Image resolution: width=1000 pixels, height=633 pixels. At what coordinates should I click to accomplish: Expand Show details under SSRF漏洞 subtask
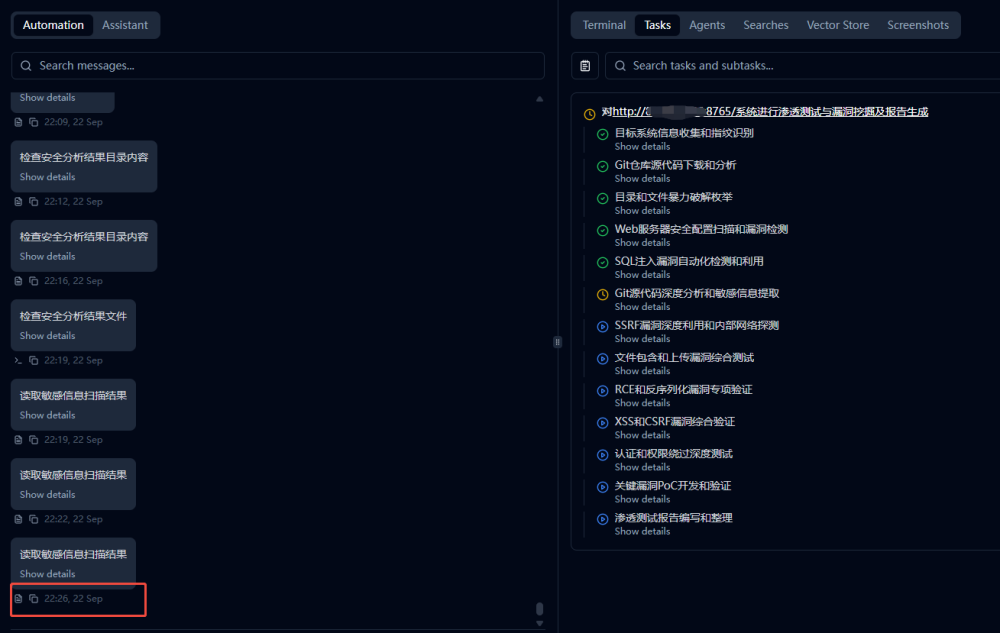[641, 339]
